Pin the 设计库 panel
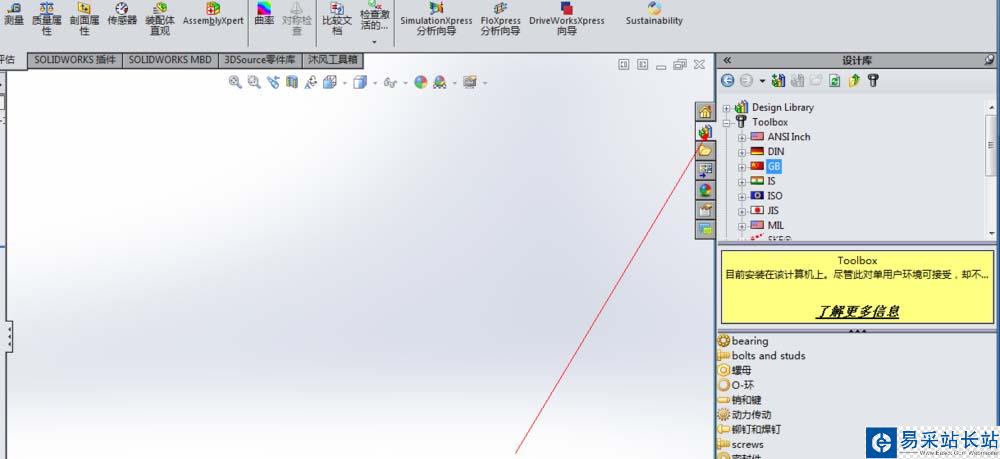Viewport: 1000px width, 459px height. pos(989,60)
